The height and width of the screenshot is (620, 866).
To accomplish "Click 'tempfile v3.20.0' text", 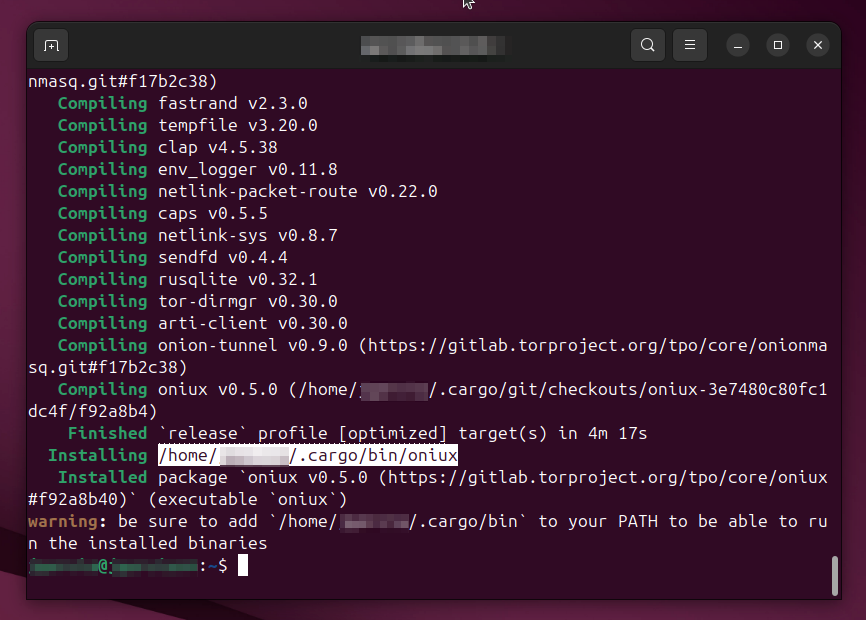I will 237,125.
